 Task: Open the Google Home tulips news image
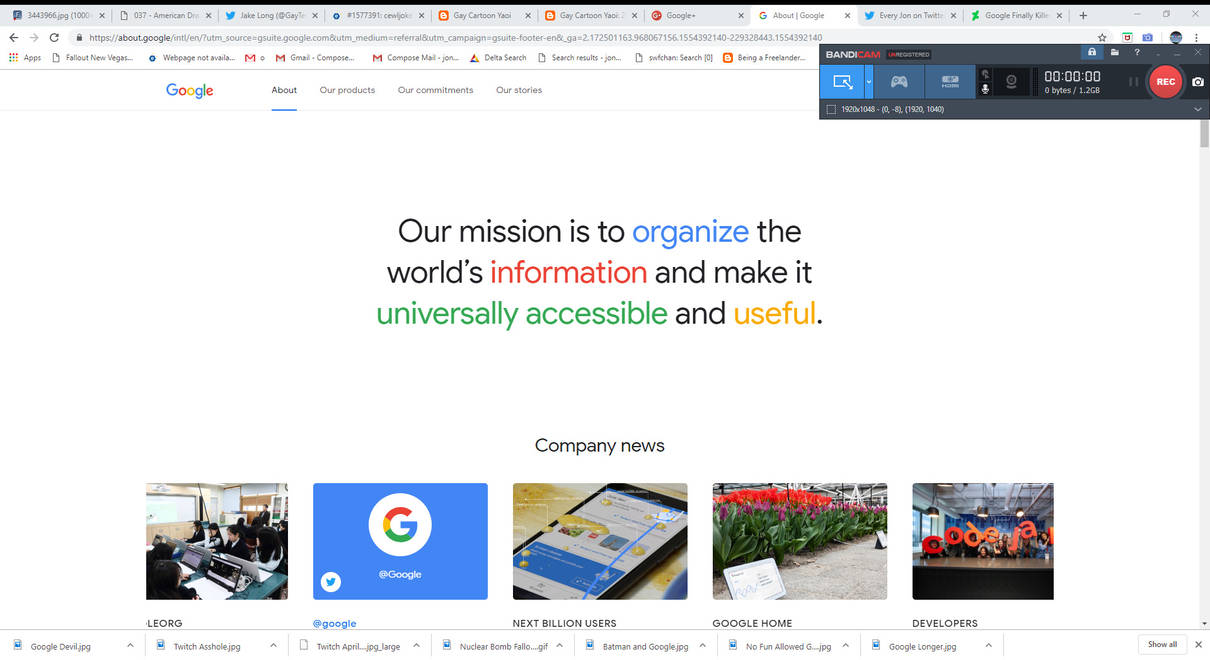point(800,541)
